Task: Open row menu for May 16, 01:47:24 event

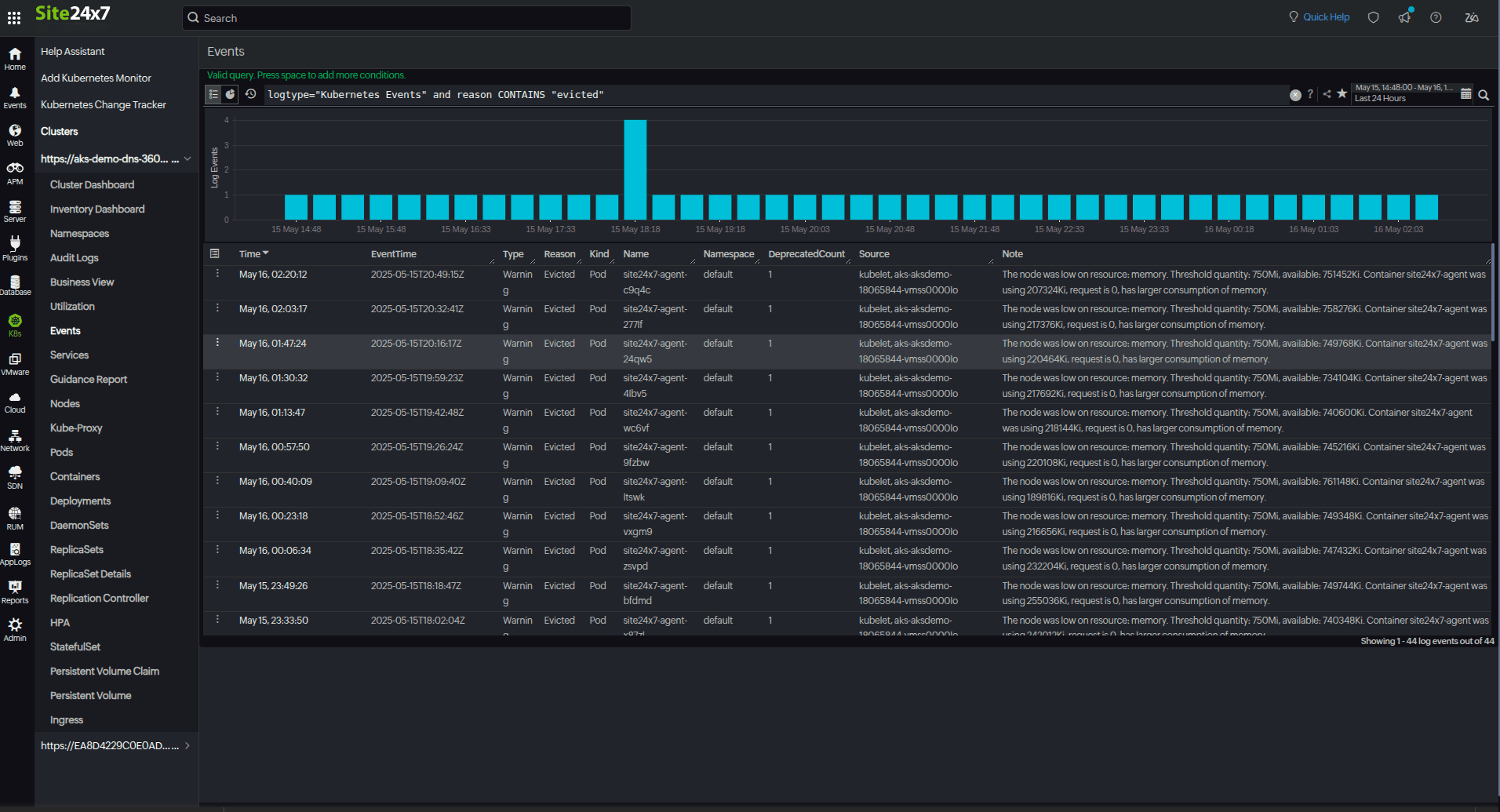Action: [x=217, y=343]
